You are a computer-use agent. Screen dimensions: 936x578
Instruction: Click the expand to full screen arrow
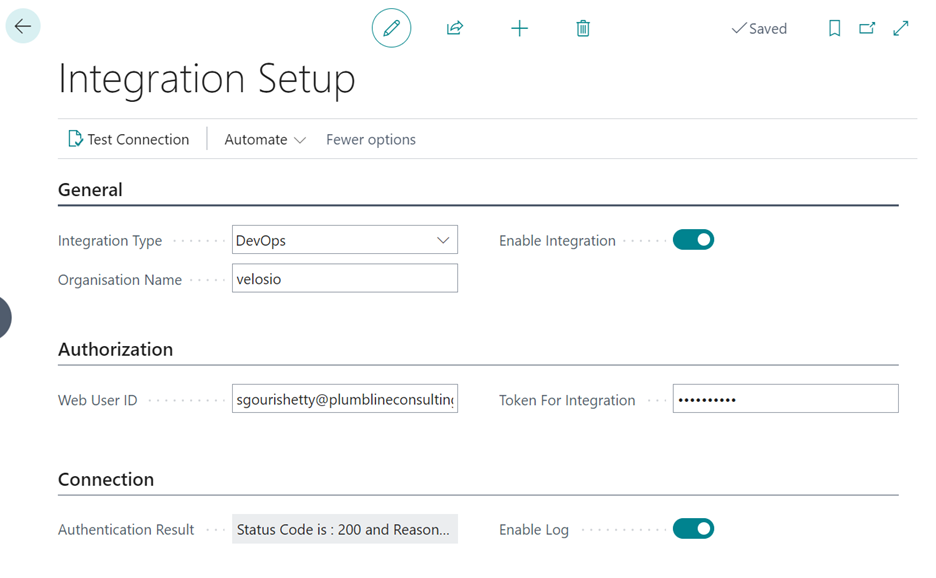pyautogui.click(x=900, y=28)
